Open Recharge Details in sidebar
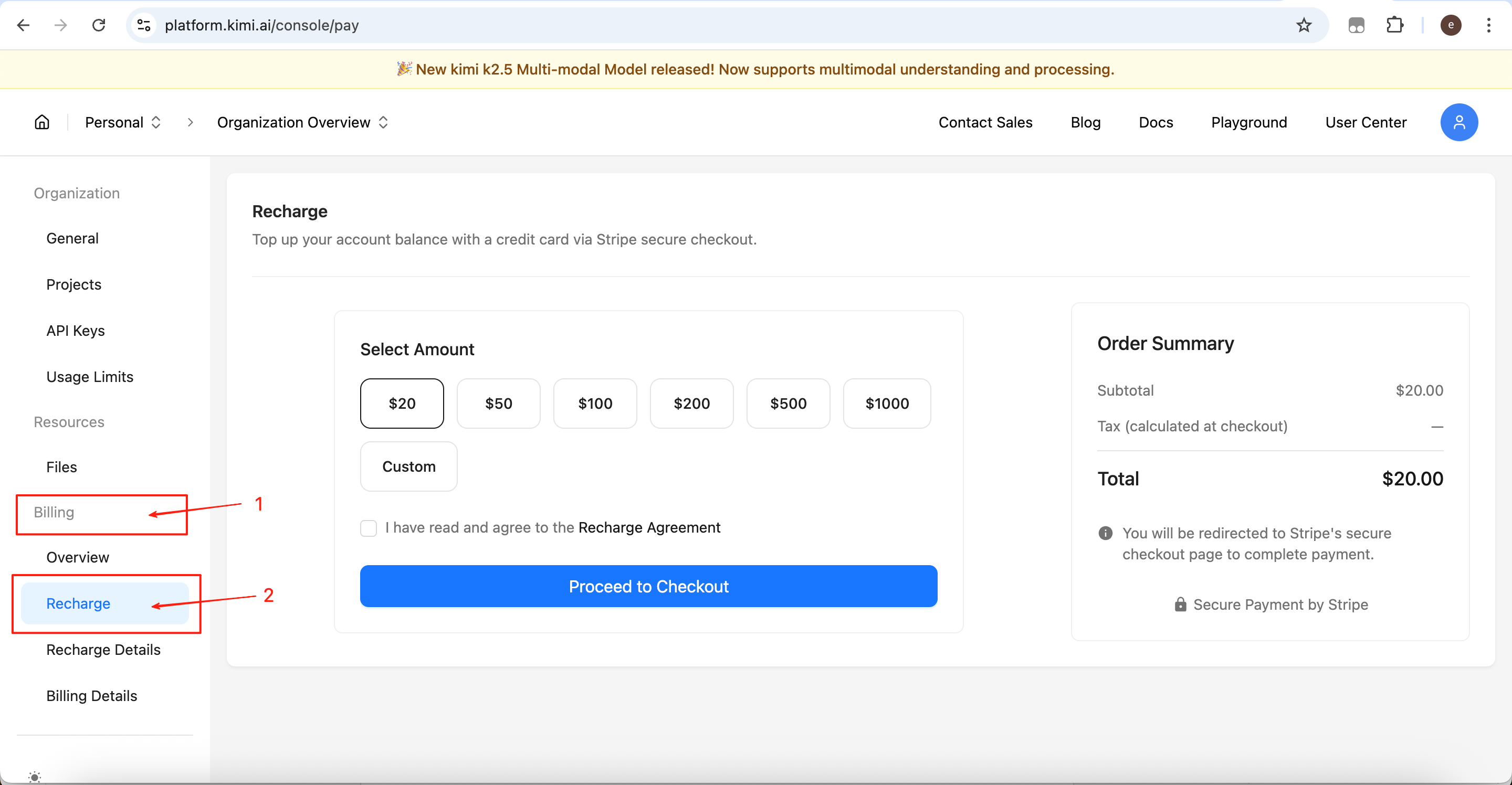This screenshot has width=1512, height=785. point(103,650)
